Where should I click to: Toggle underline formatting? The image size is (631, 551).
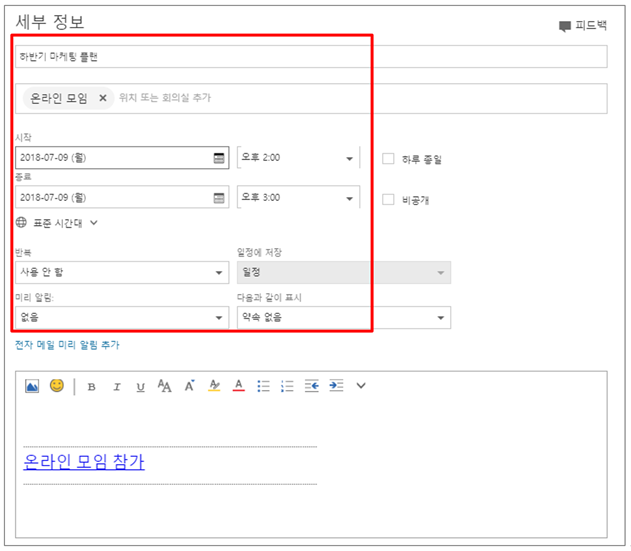point(140,387)
